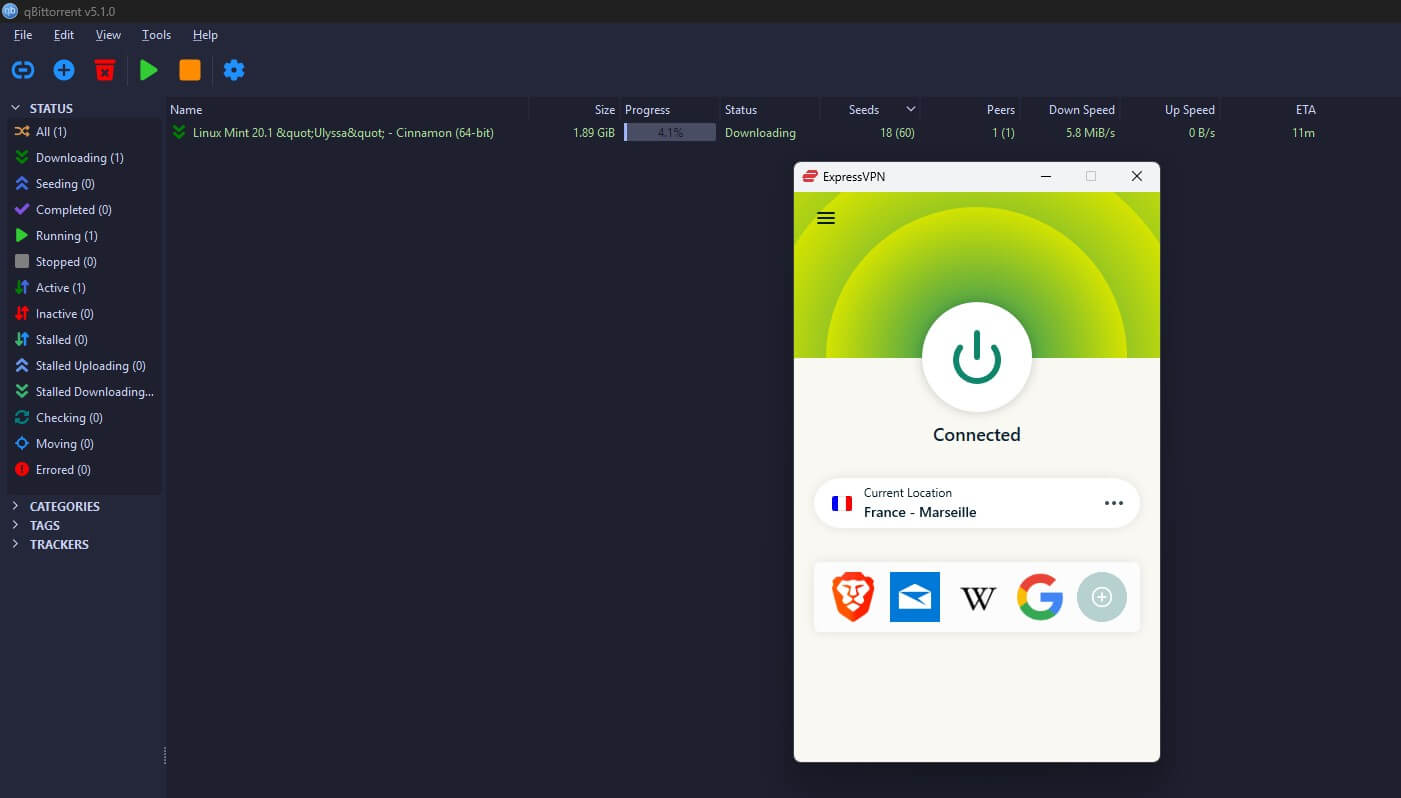Click the Downloading status cell of torrent

(760, 133)
